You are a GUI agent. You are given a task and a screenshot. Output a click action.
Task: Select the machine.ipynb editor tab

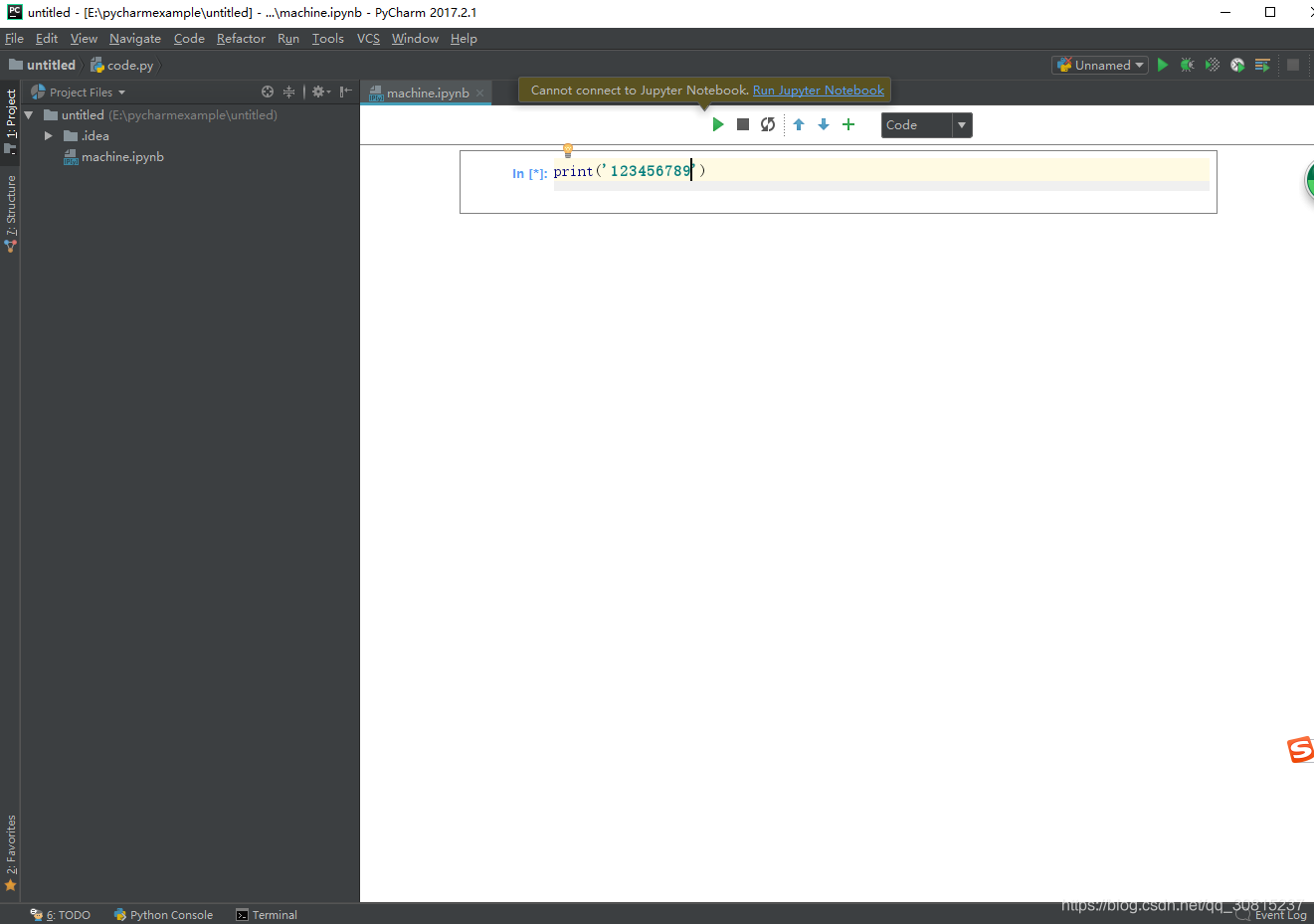point(426,92)
